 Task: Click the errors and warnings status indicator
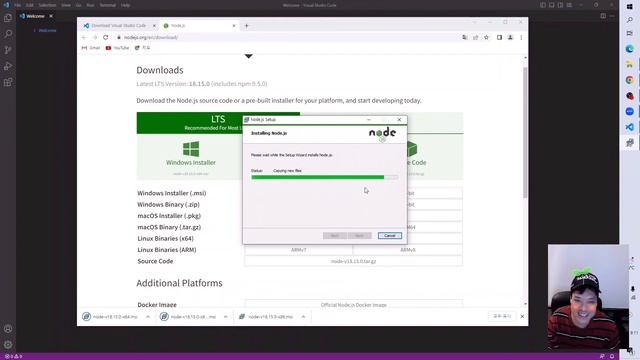click(13, 356)
